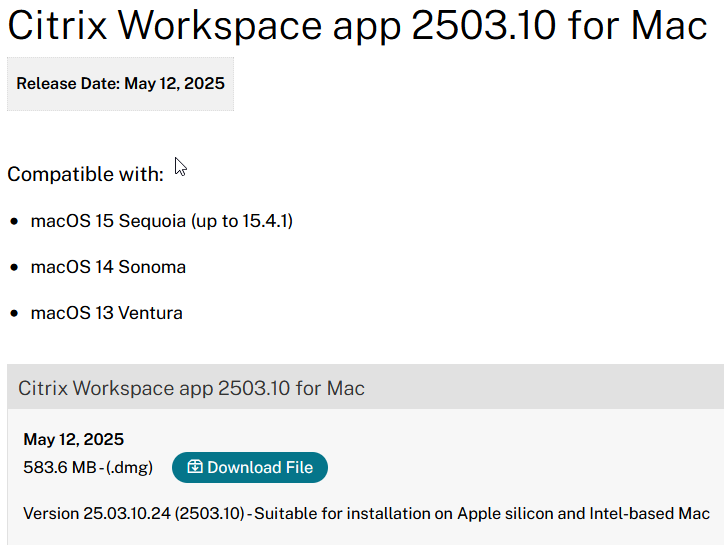
Task: Click the words "Apple silicon" in the description
Action: [x=503, y=513]
